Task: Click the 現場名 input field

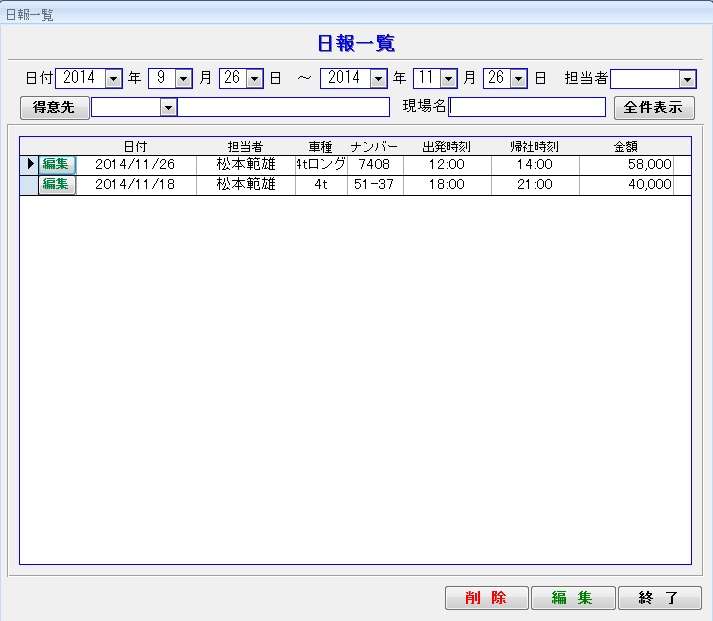Action: click(527, 107)
